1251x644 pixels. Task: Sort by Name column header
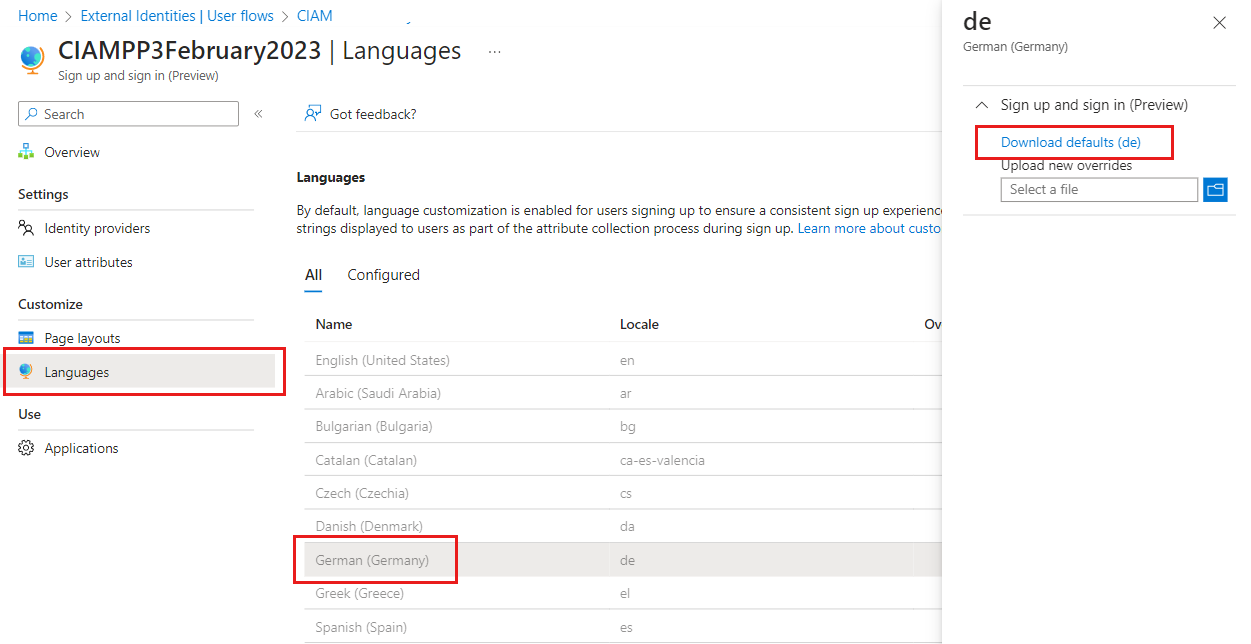coord(334,324)
